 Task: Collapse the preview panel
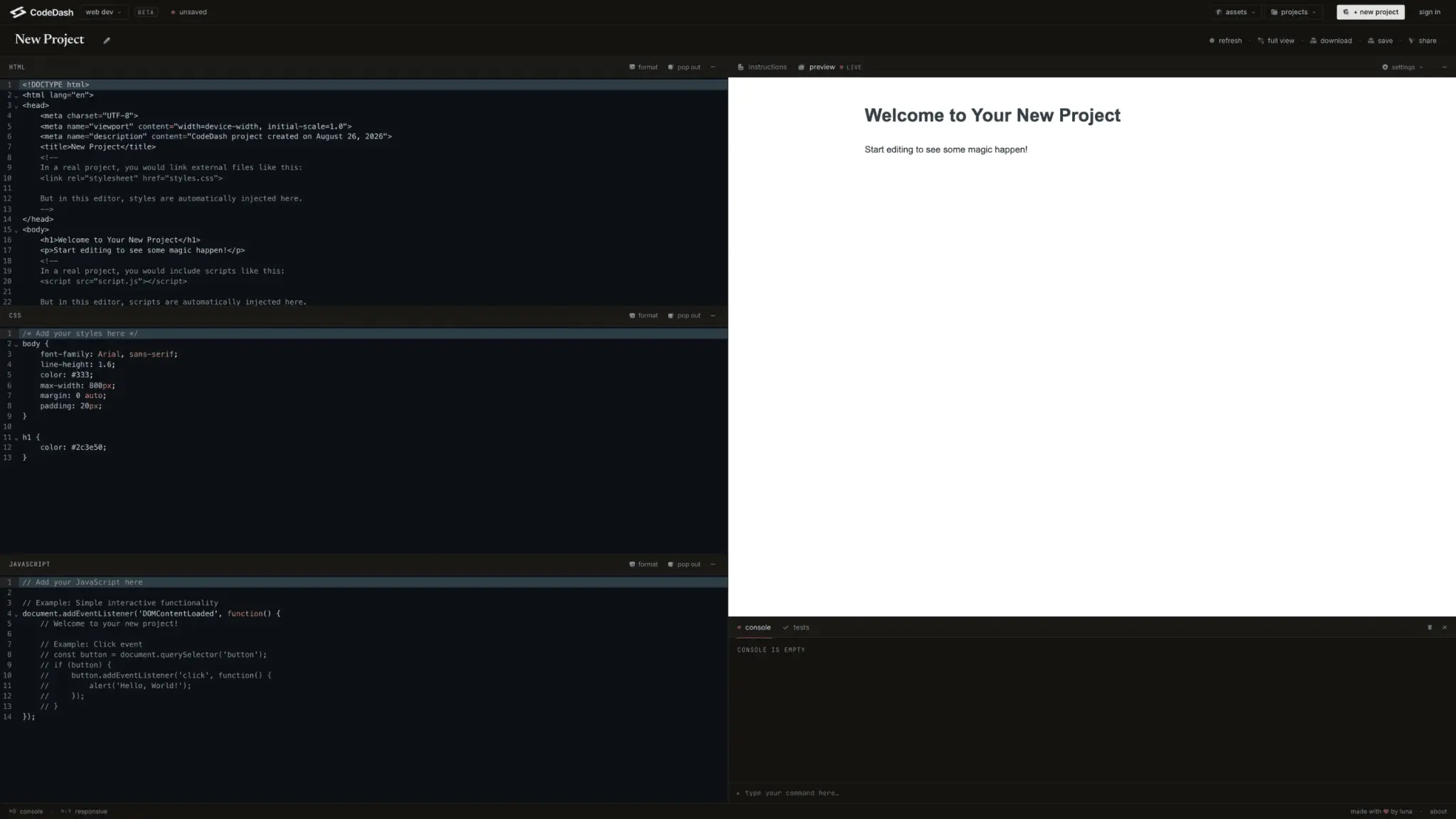pos(1445,68)
